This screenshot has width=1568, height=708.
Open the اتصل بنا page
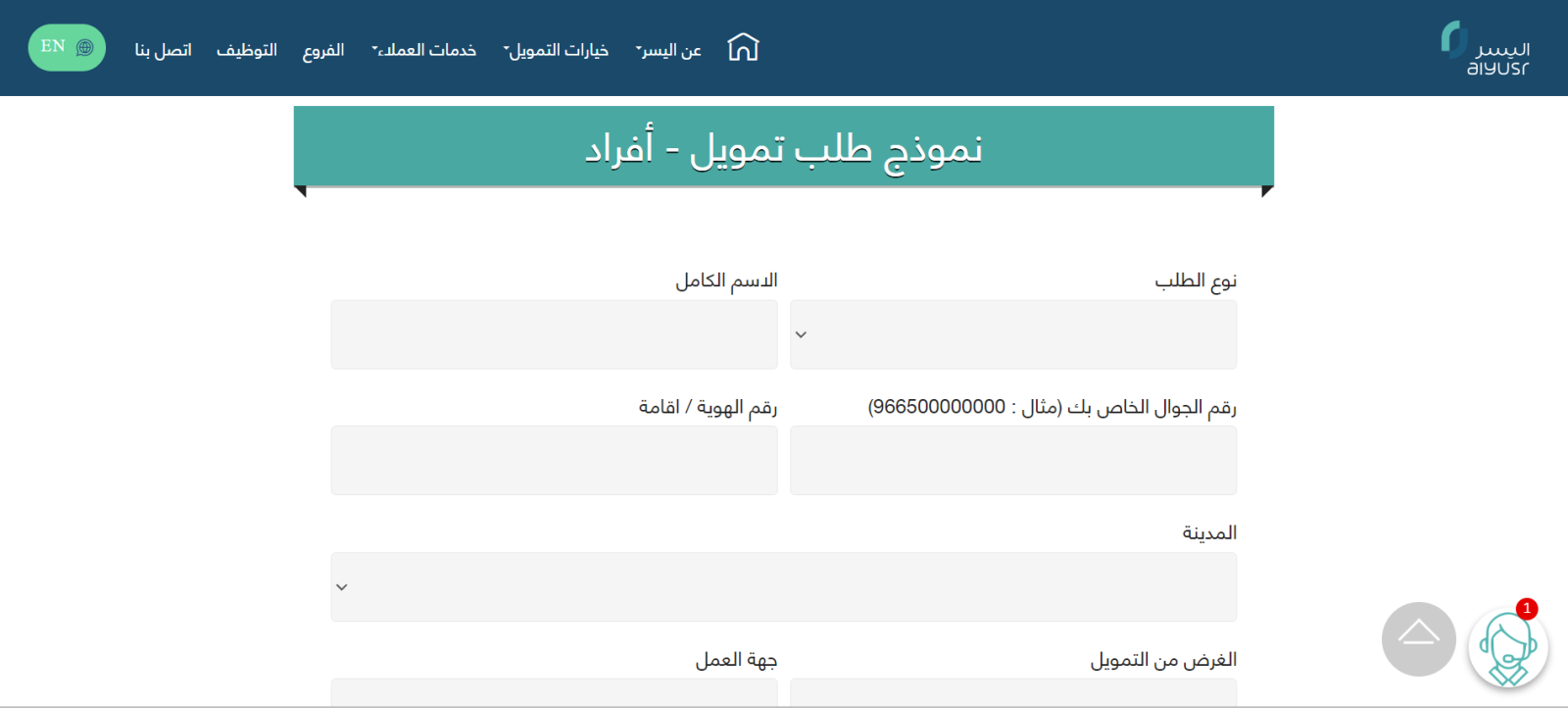(163, 50)
